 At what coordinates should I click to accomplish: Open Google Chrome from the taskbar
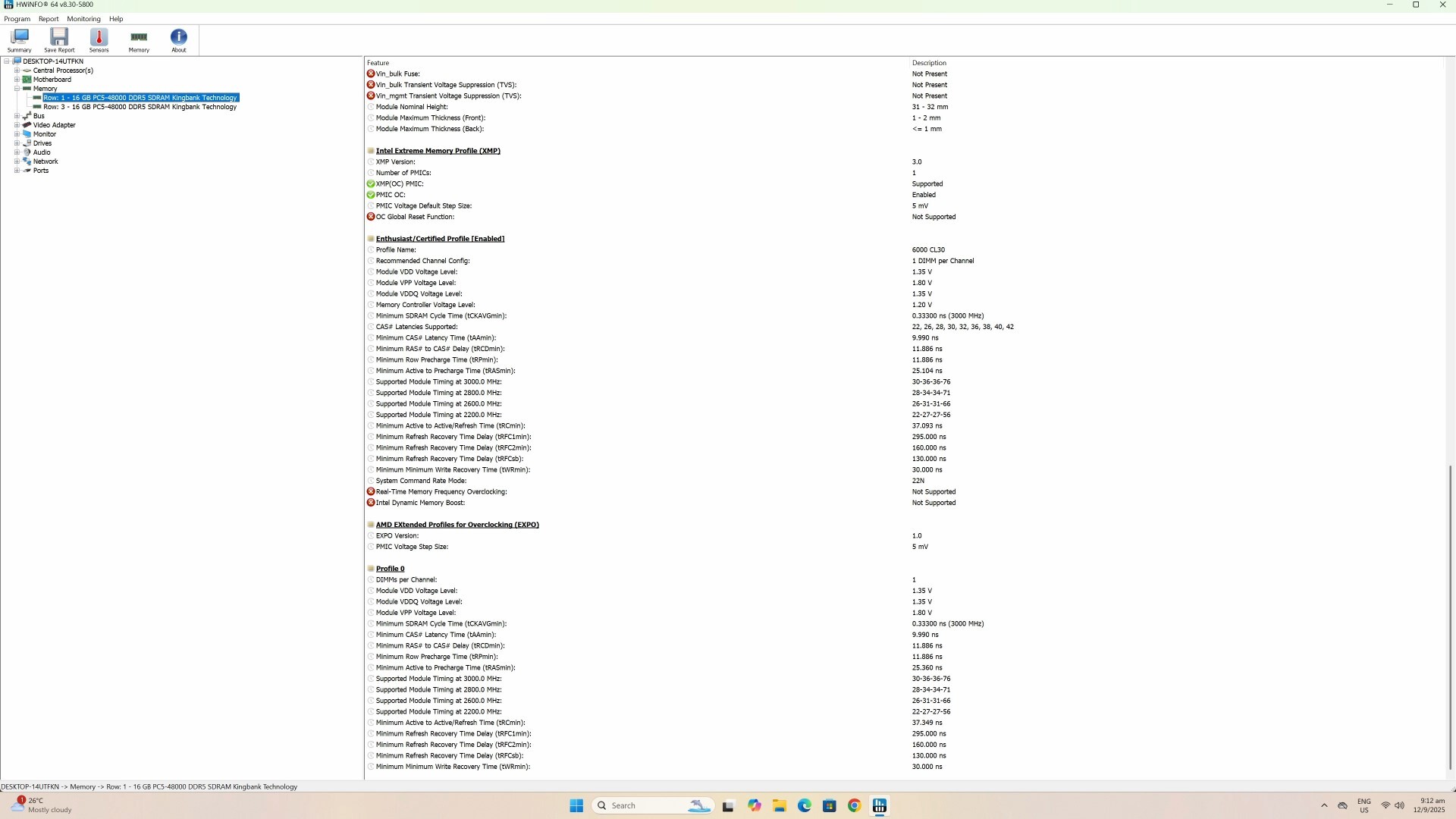point(855,805)
